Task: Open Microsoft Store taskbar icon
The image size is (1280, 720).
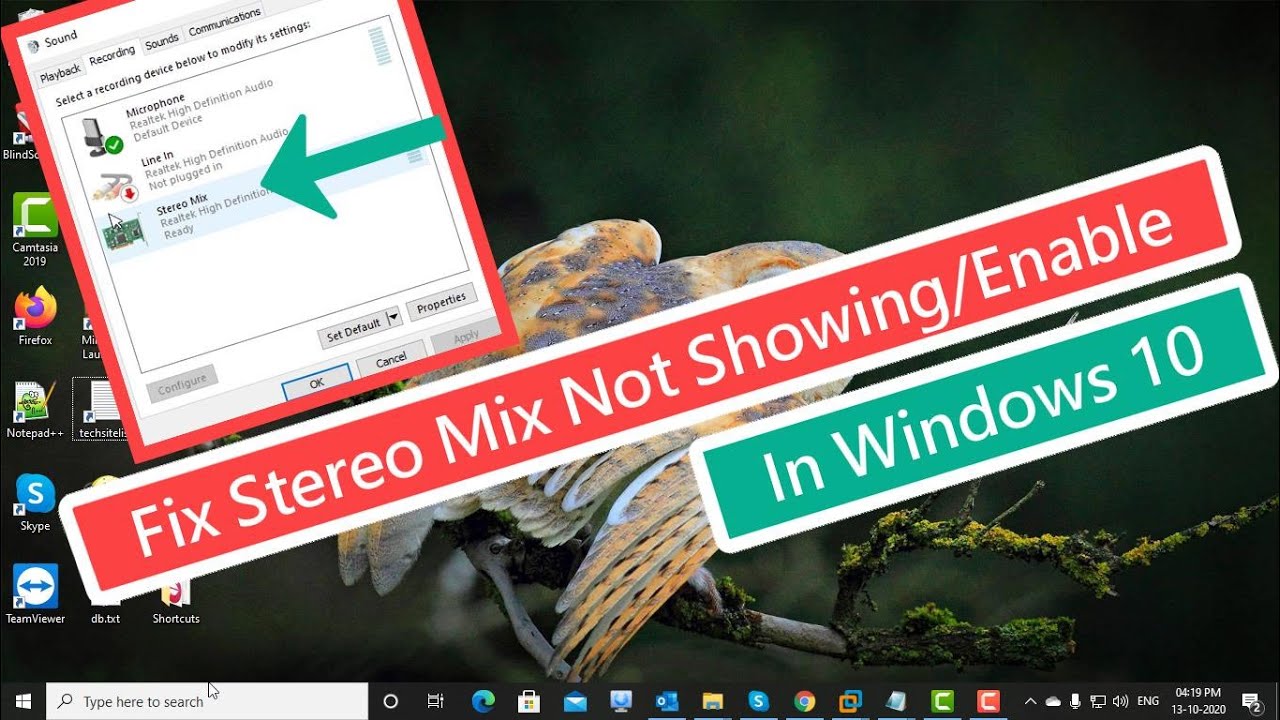Action: (x=529, y=701)
